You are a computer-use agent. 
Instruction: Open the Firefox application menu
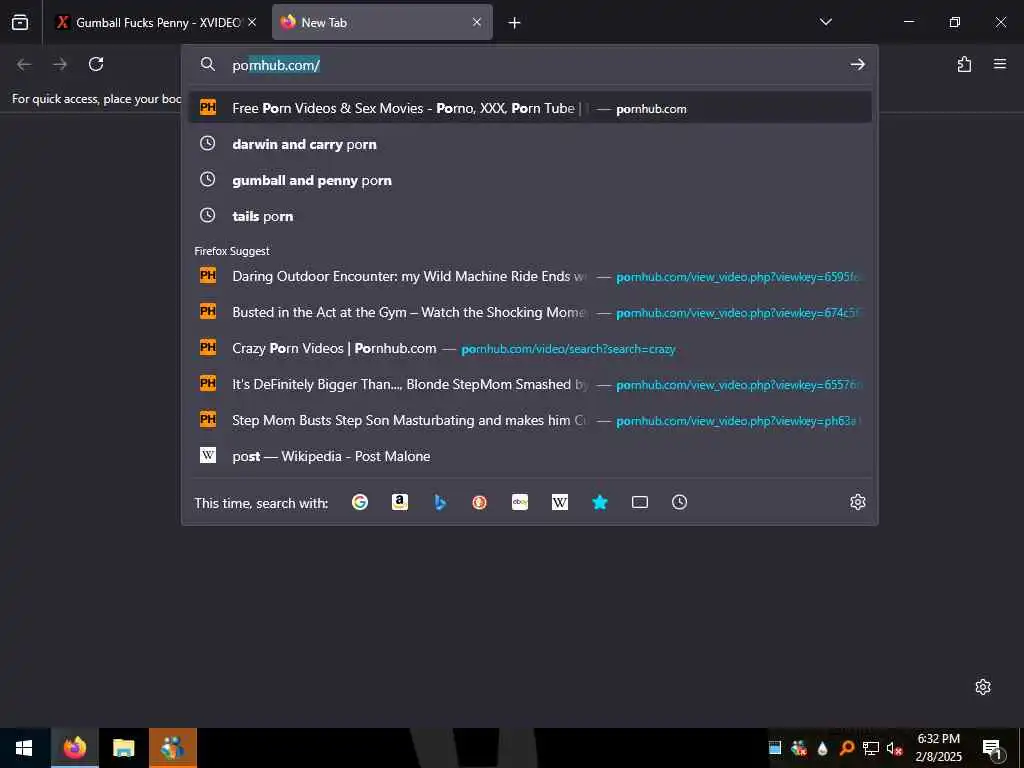(1000, 64)
